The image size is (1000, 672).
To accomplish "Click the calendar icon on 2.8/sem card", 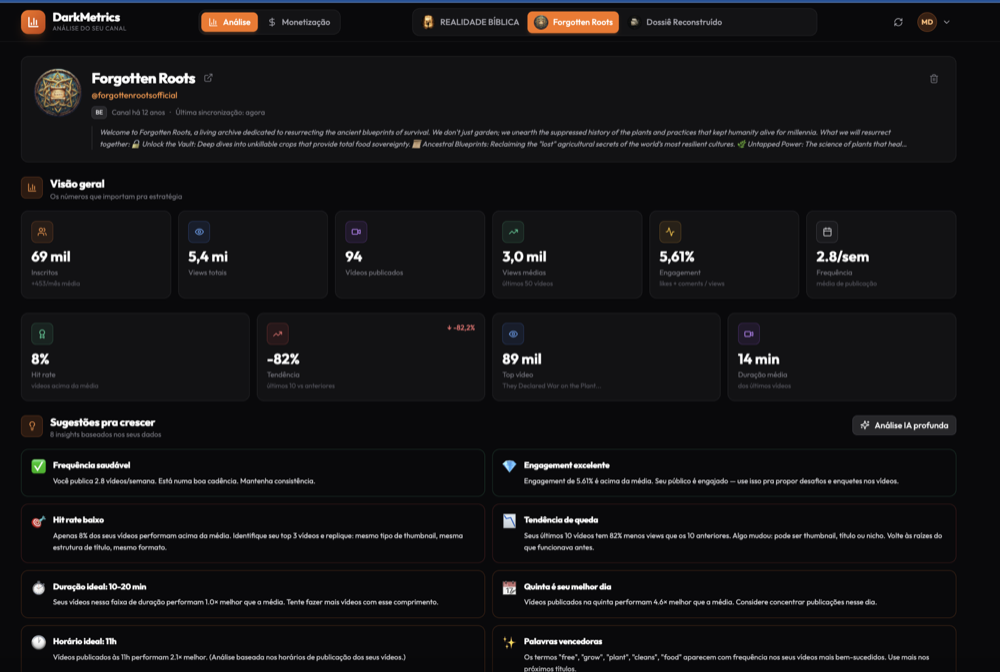I will coord(827,232).
